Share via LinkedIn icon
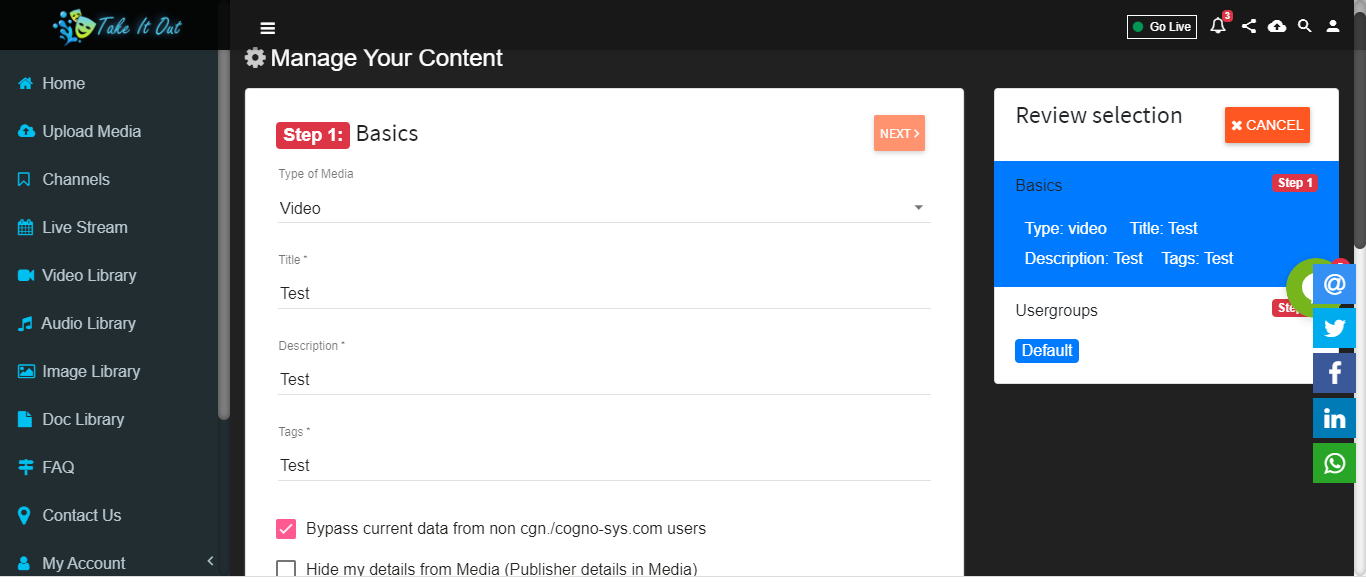The height and width of the screenshot is (583, 1366). pyautogui.click(x=1334, y=418)
